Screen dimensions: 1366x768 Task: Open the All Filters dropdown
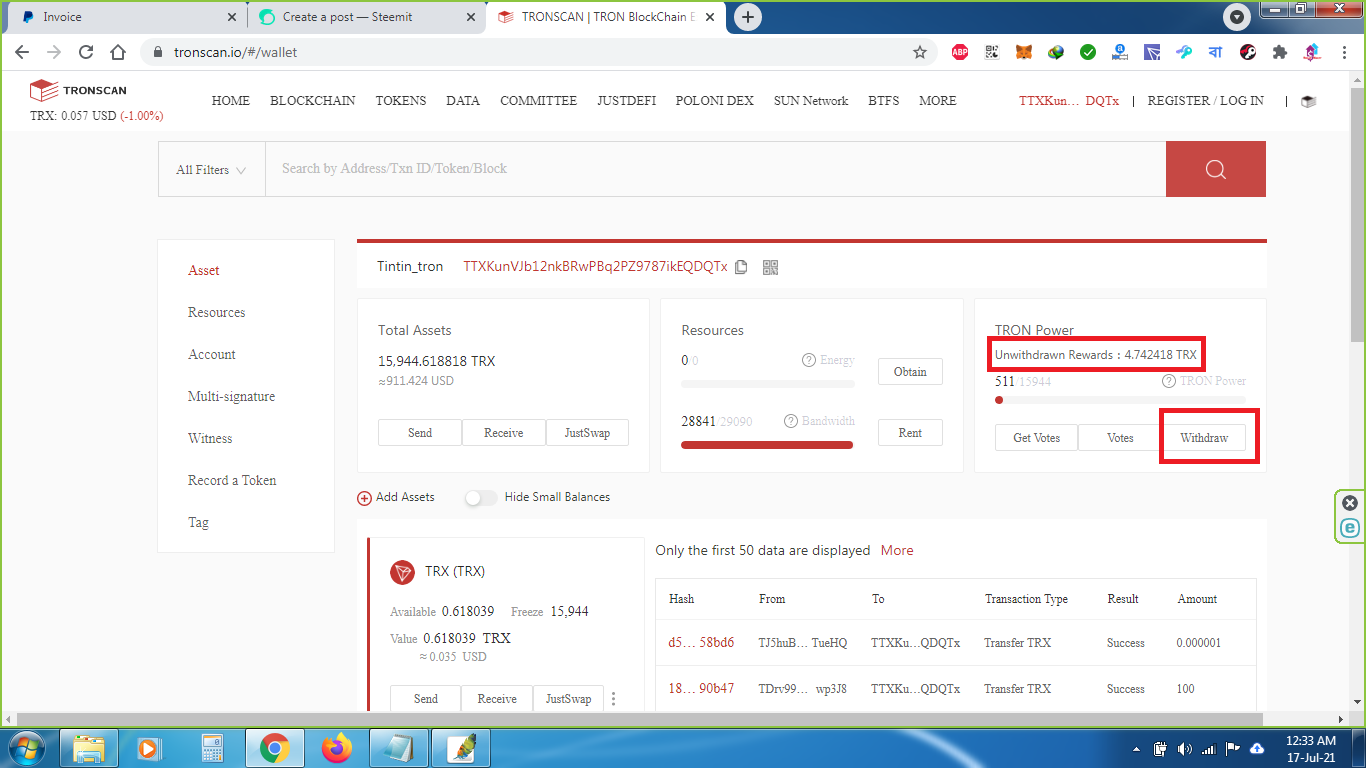211,169
